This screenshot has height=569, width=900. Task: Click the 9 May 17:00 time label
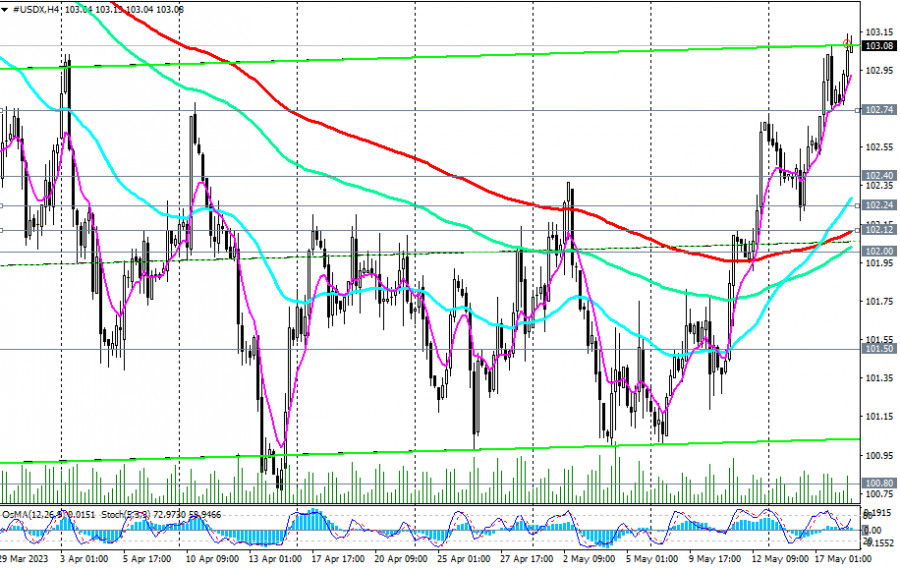pyautogui.click(x=713, y=559)
